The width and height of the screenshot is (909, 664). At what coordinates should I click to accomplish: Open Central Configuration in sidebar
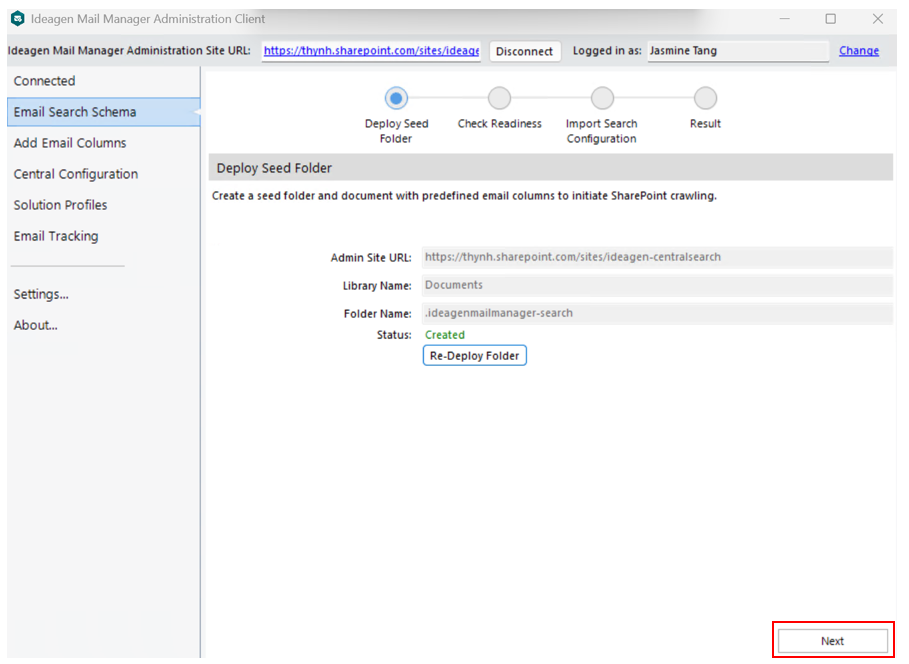click(76, 174)
